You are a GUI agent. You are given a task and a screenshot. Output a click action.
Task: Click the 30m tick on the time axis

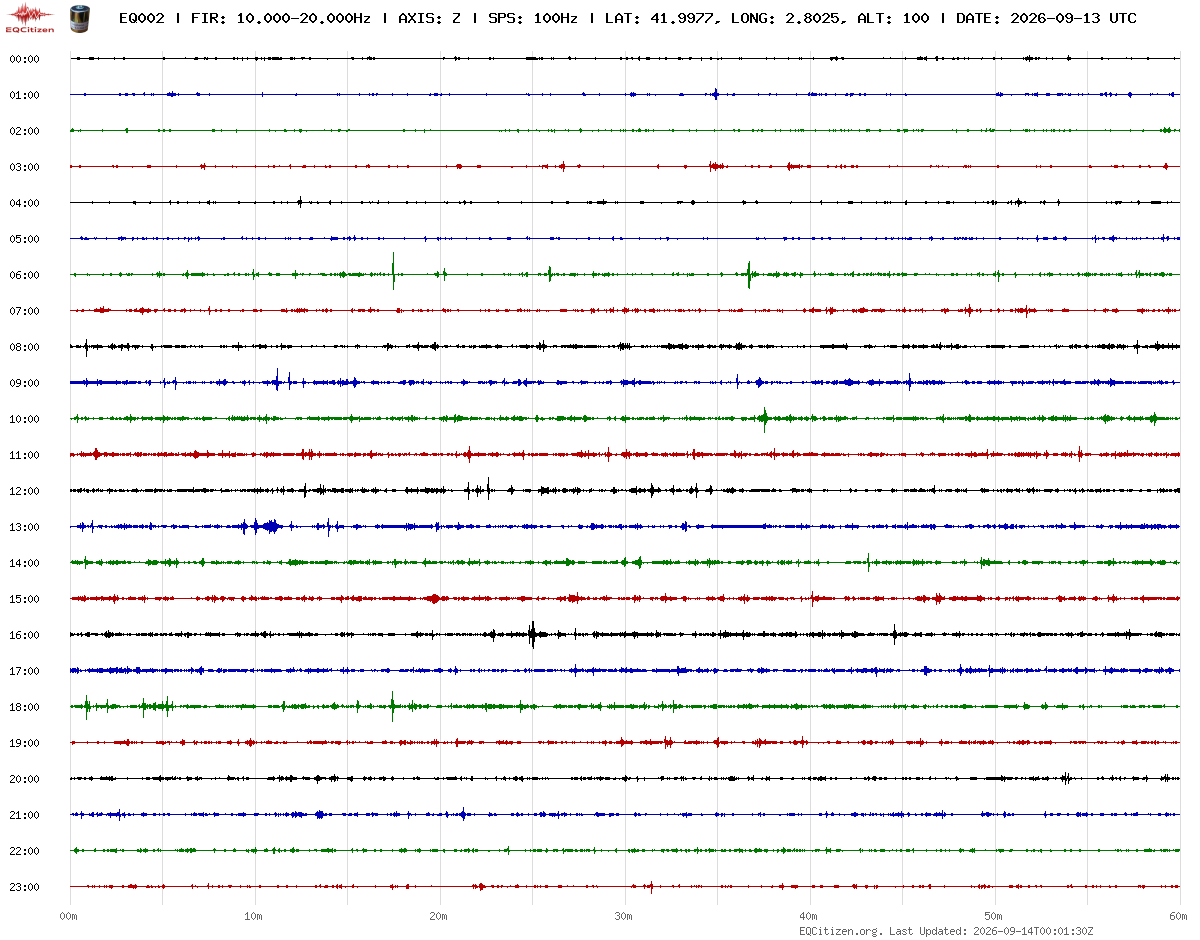(624, 916)
